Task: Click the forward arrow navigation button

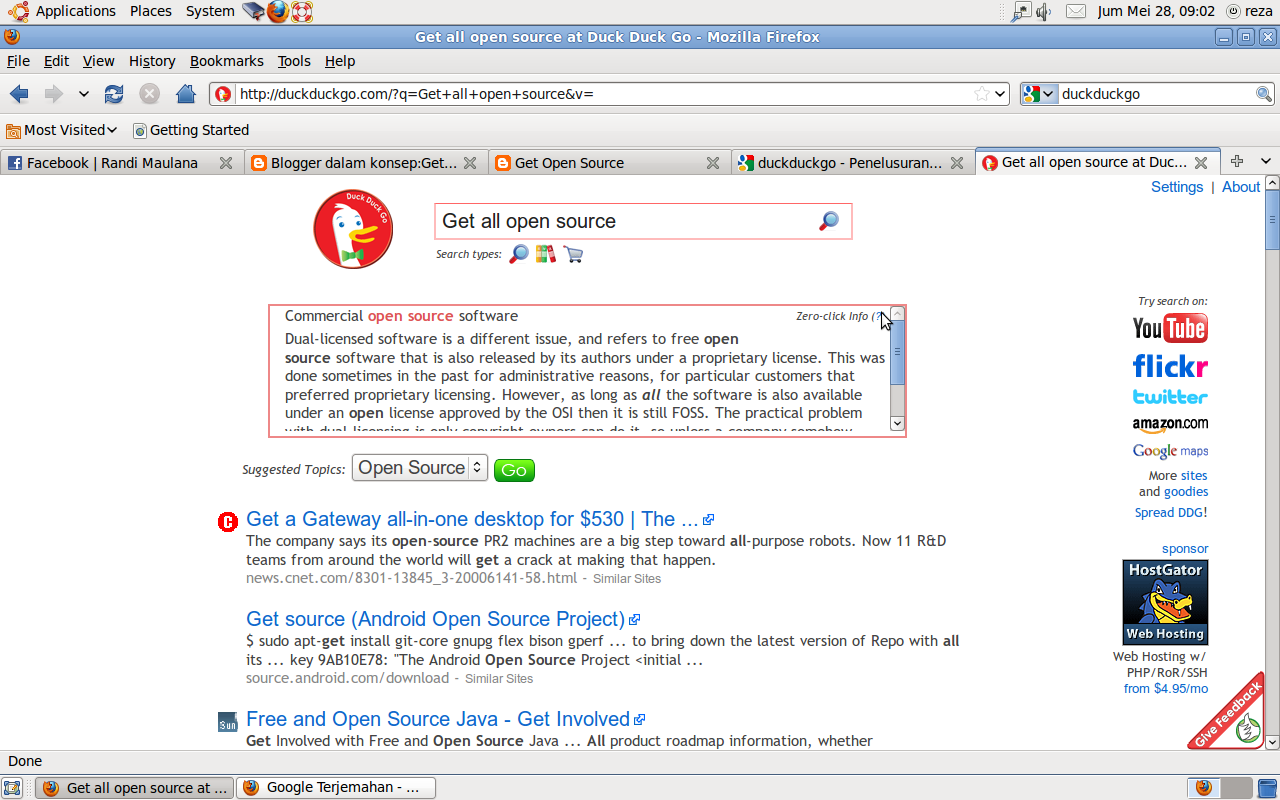Action: pyautogui.click(x=53, y=94)
